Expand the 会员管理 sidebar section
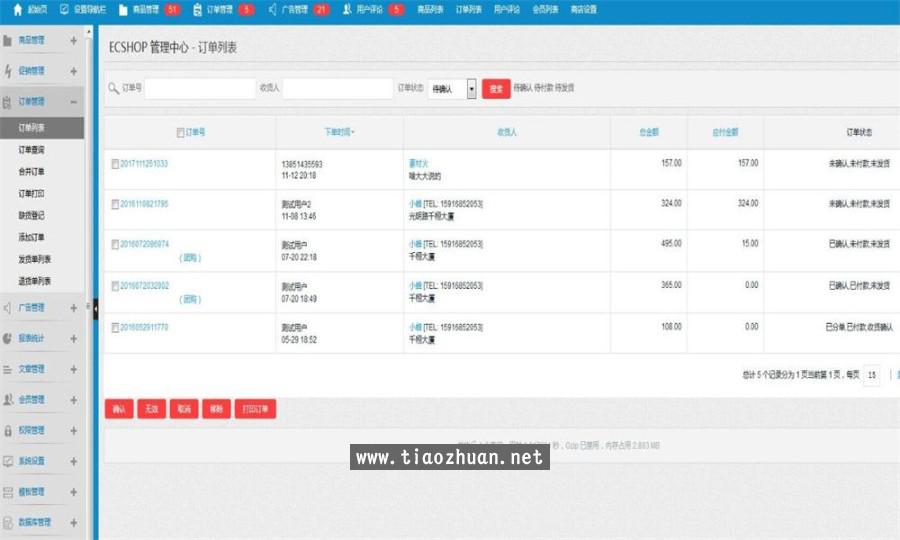900x540 pixels. point(74,400)
